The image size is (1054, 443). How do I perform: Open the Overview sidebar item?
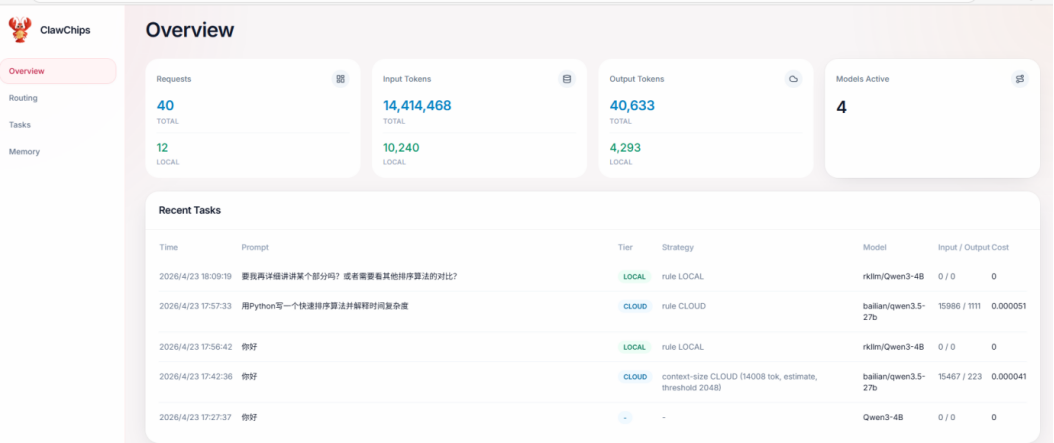[x=58, y=71]
